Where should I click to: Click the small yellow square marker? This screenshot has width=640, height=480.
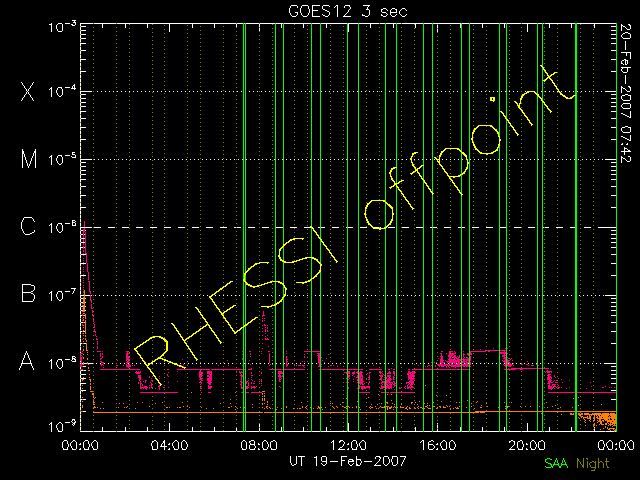(493, 99)
